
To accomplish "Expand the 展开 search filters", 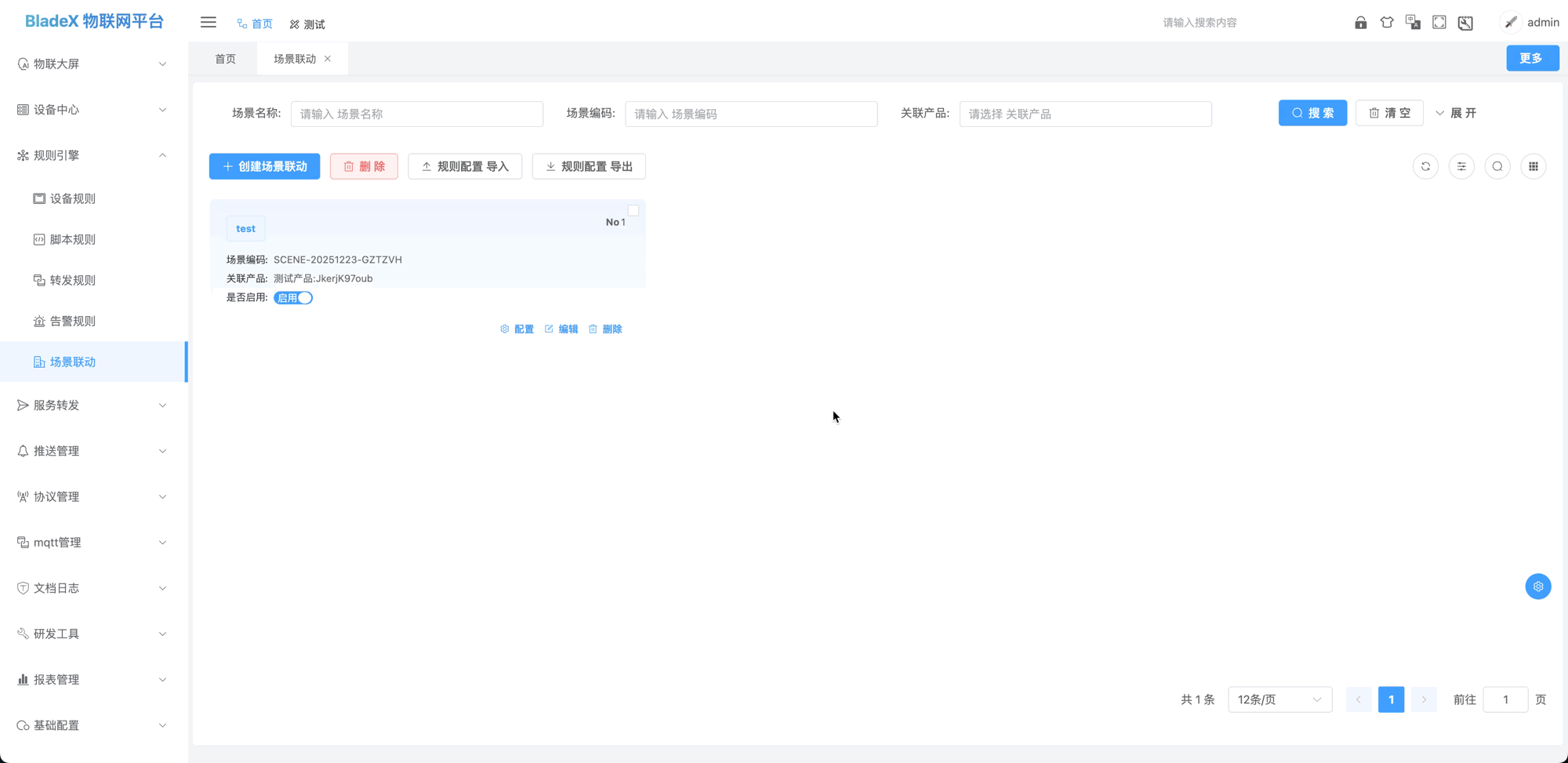I will click(1457, 113).
